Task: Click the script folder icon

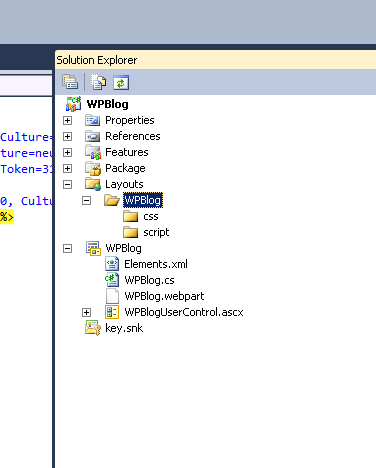Action: (130, 232)
